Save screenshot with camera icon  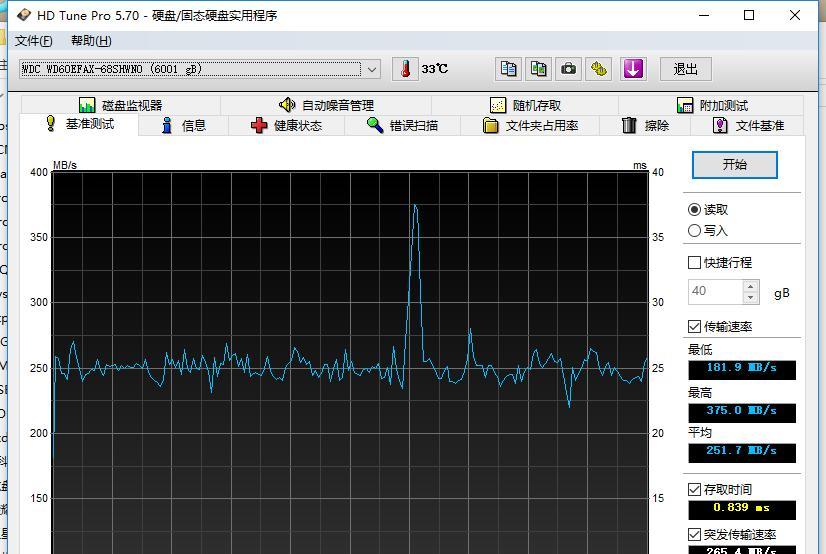coord(568,69)
